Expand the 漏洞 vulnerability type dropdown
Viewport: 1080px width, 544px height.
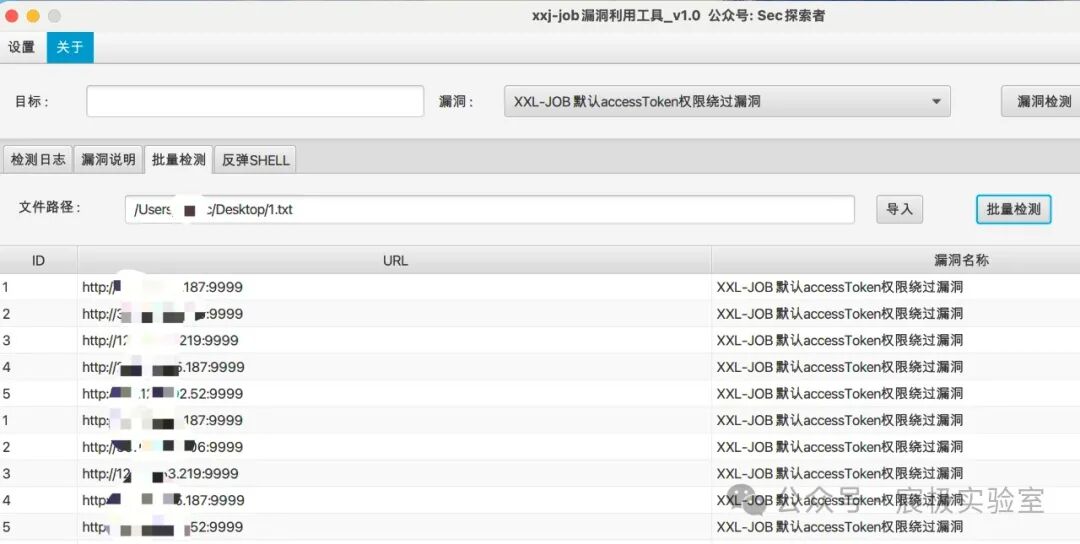727,101
